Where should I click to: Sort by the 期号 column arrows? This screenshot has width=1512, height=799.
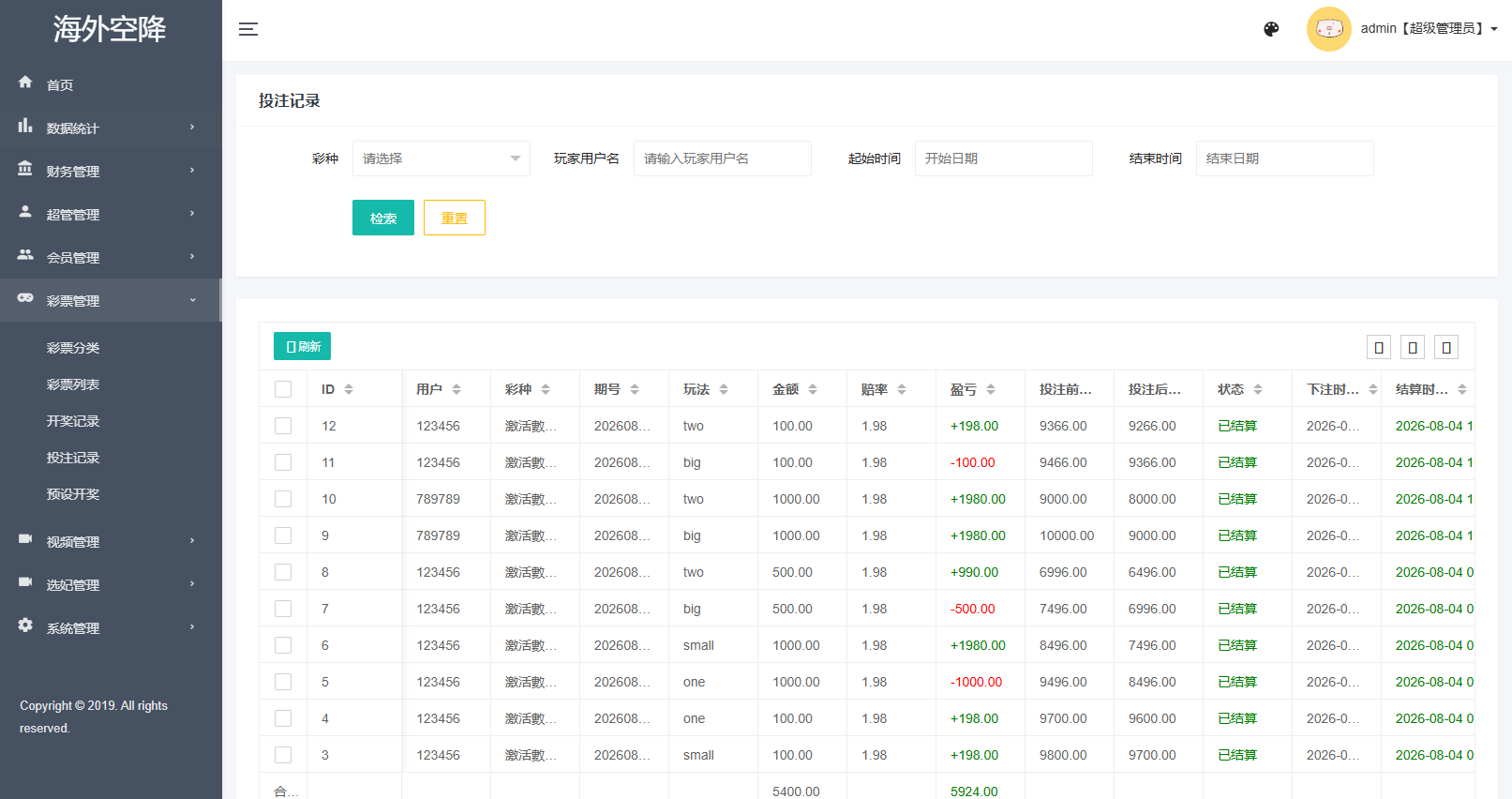point(635,389)
